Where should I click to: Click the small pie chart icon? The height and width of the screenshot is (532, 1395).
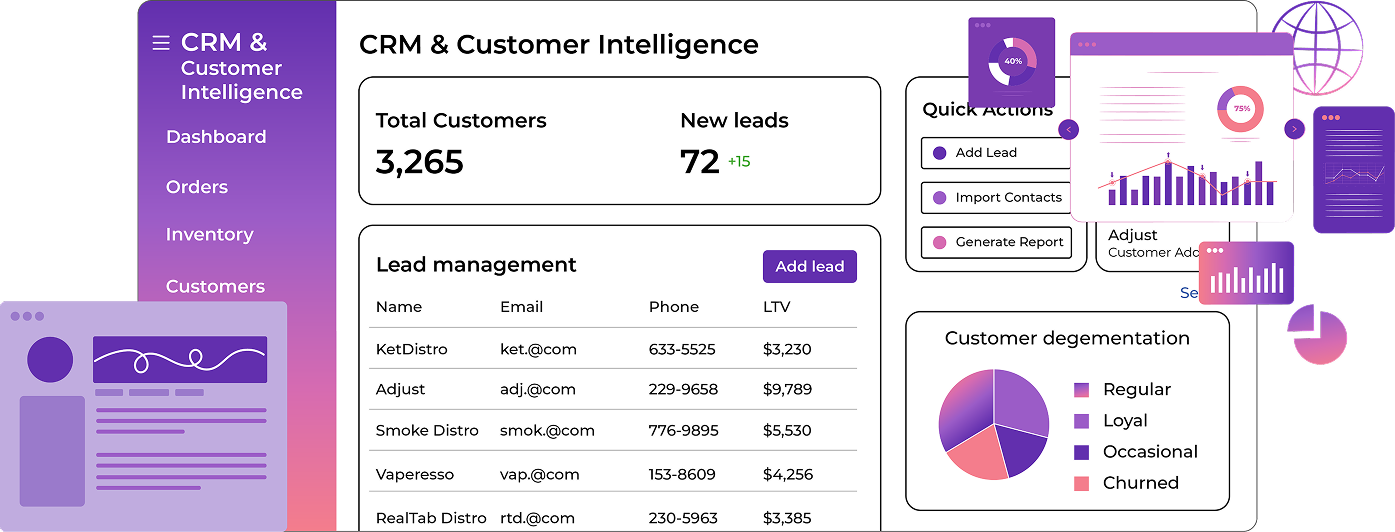(x=1319, y=336)
